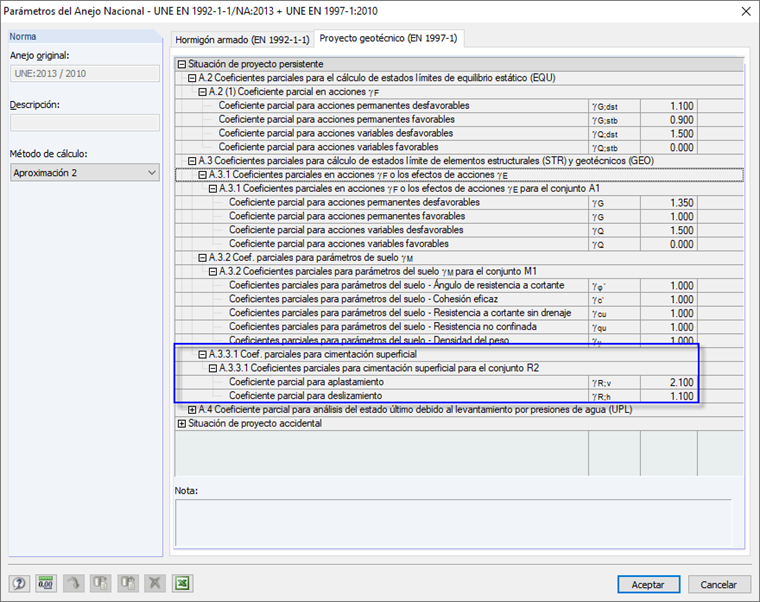Select the 0.900 value for γG;stb
Viewport: 760px width, 602px height.
[x=669, y=120]
